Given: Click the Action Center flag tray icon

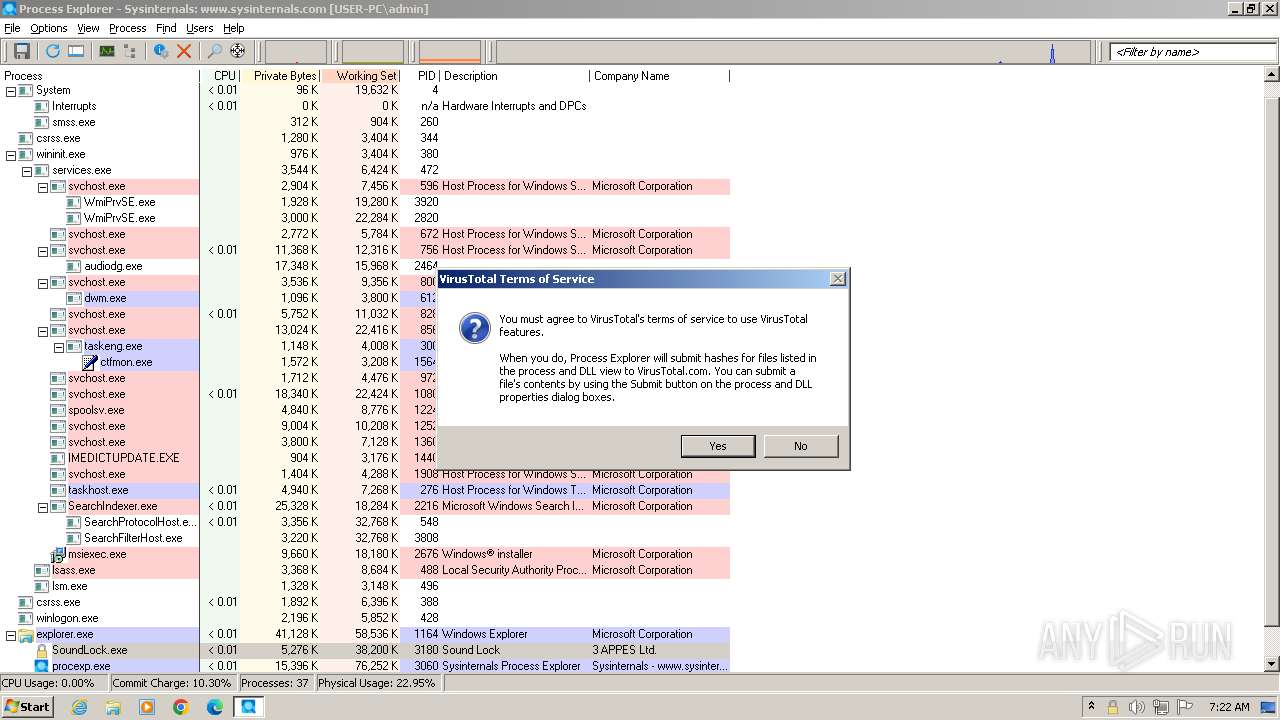Looking at the screenshot, I should coord(1185,707).
